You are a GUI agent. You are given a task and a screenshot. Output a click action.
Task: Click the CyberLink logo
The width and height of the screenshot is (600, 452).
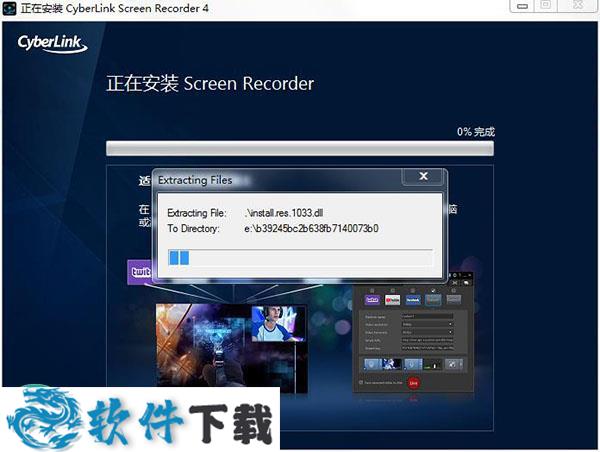[52, 43]
